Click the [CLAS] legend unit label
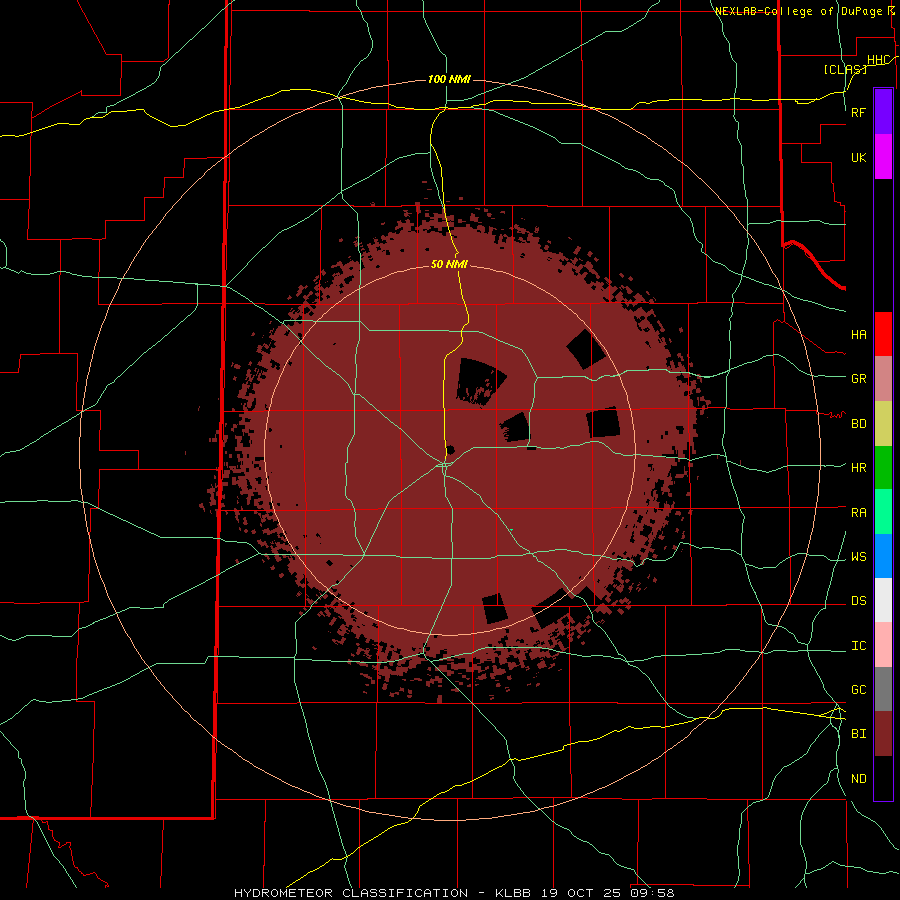900x900 pixels. [x=845, y=69]
